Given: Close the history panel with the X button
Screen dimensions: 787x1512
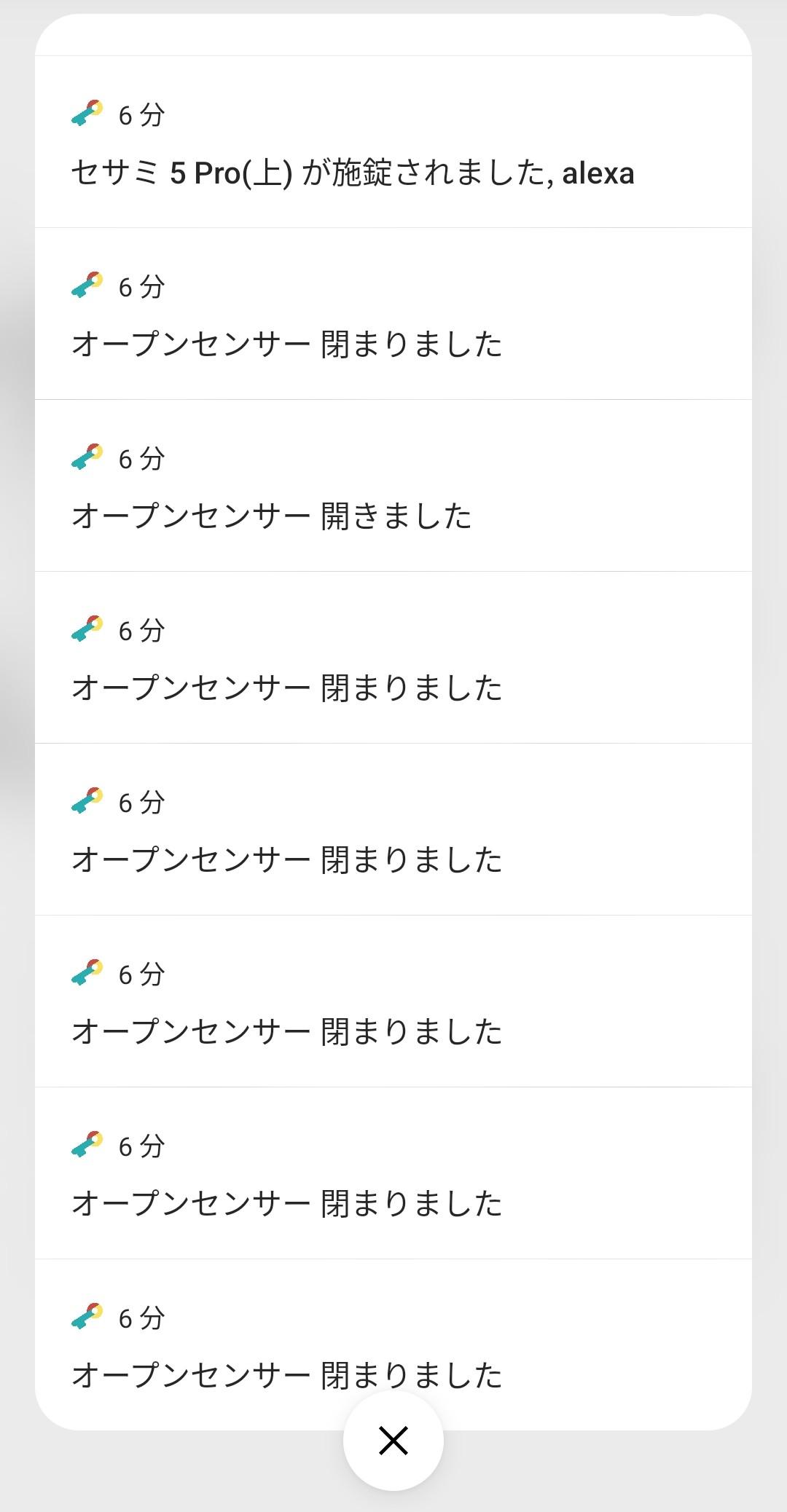Looking at the screenshot, I should click(393, 1440).
